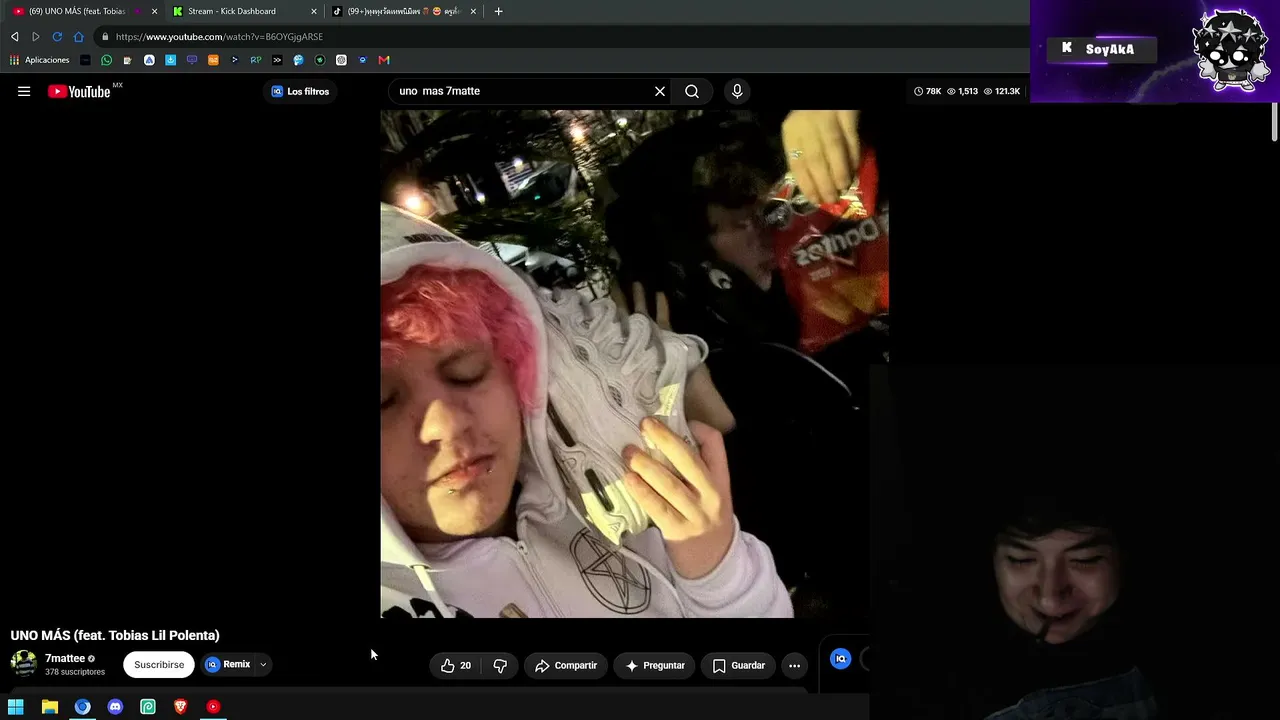Viewport: 1280px width, 720px height.
Task: Open the WhatsApp bookmark
Action: tap(106, 60)
